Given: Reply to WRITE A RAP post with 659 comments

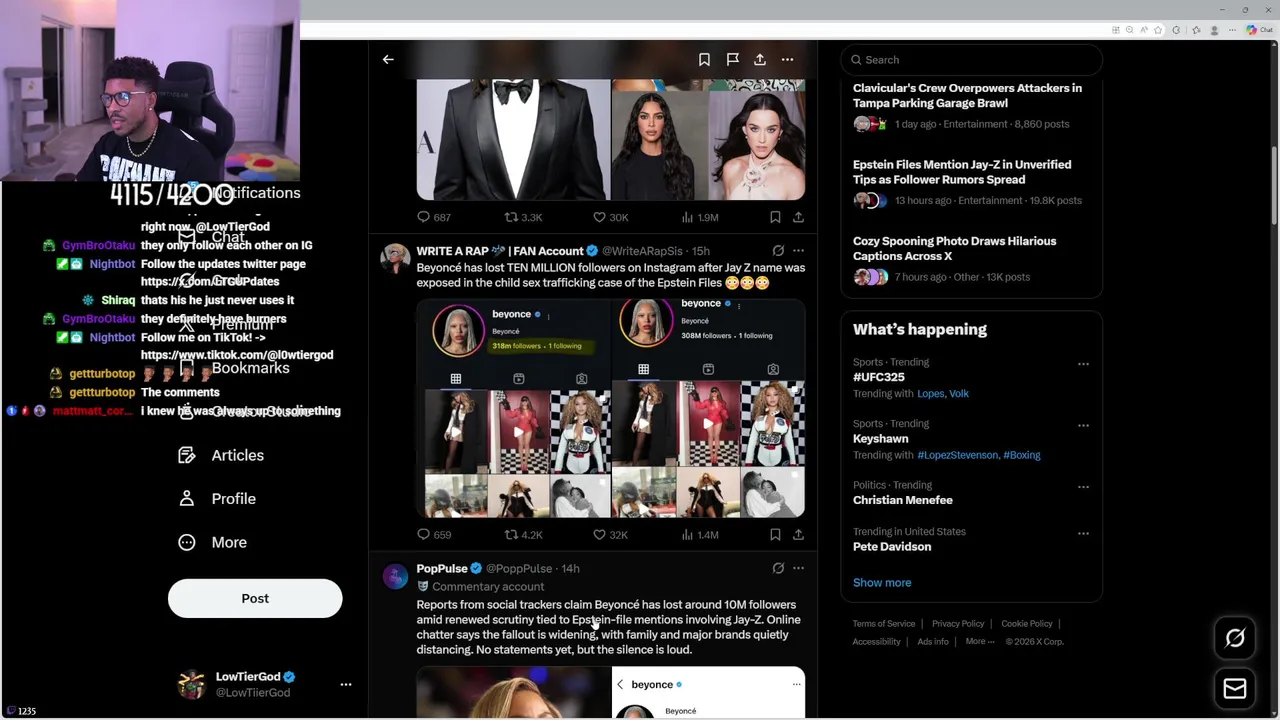Looking at the screenshot, I should (433, 535).
